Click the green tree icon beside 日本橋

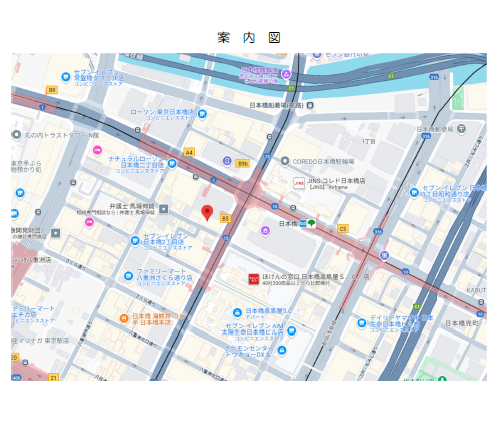pyautogui.click(x=311, y=223)
